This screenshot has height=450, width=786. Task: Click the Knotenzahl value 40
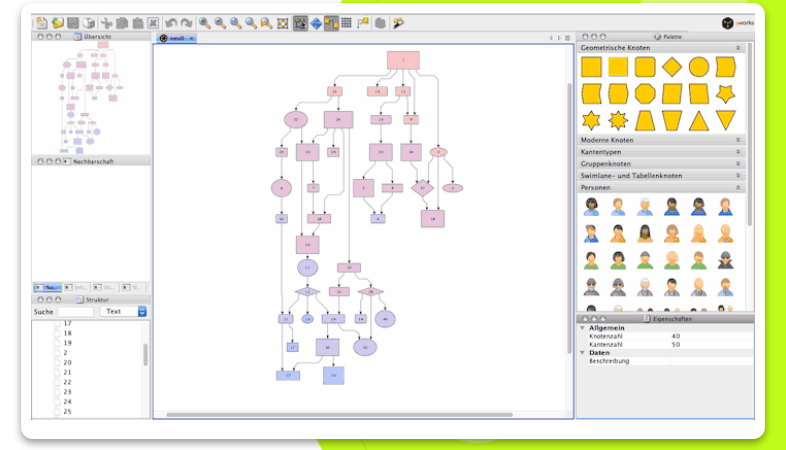[676, 336]
